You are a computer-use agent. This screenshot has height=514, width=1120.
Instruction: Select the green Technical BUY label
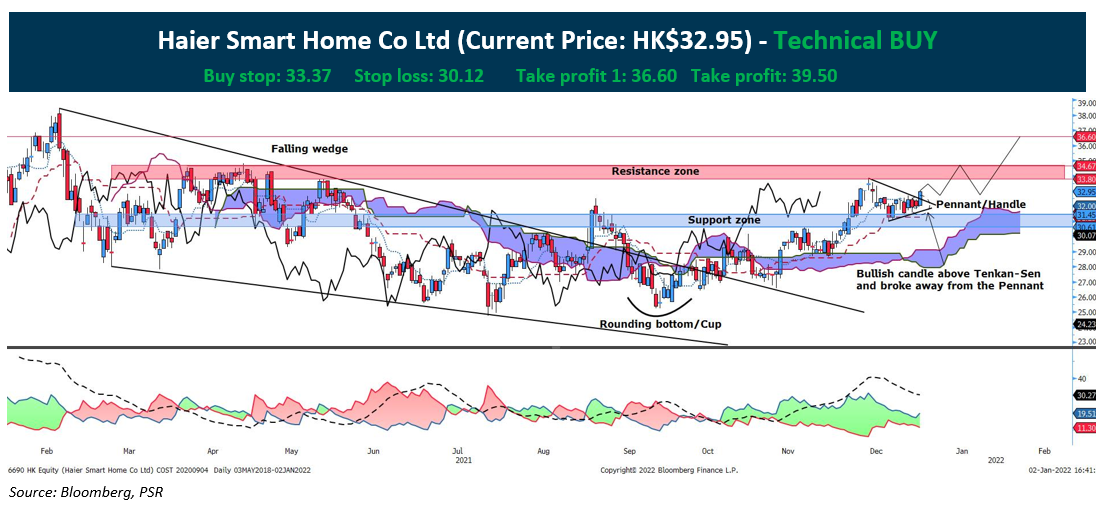click(855, 41)
